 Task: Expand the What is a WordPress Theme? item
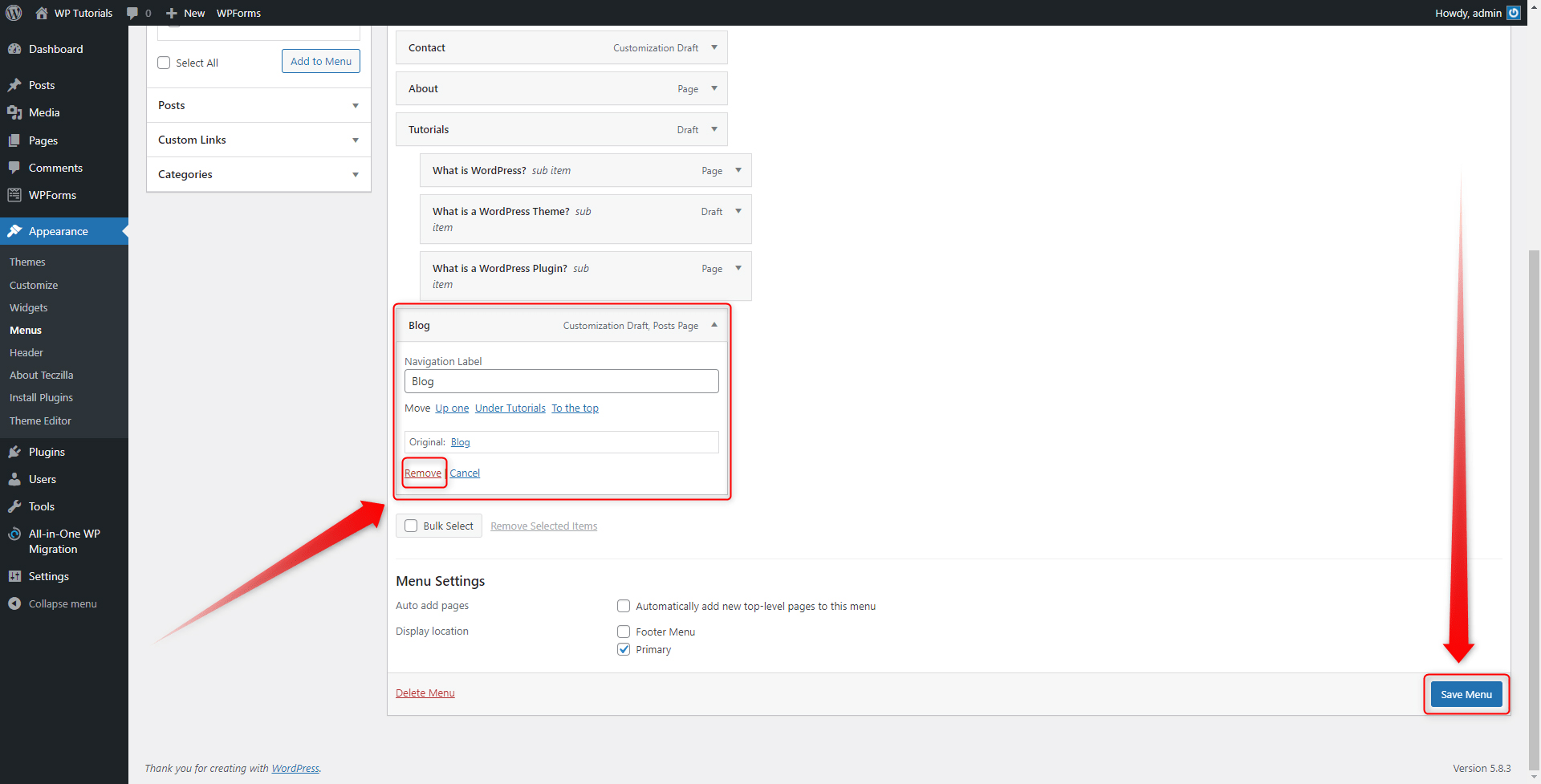[738, 211]
